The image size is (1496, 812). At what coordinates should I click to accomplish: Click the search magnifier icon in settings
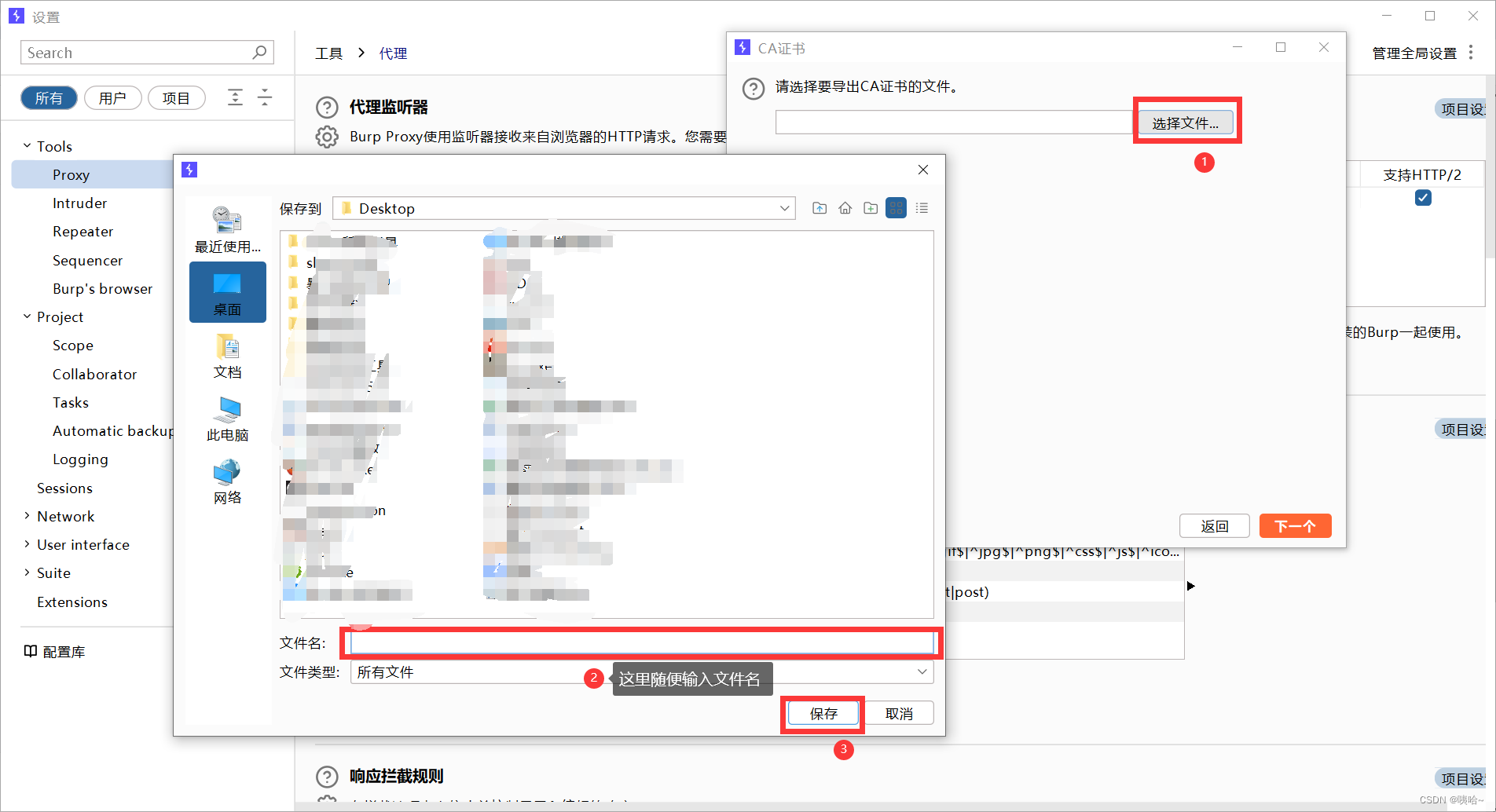[x=259, y=53]
